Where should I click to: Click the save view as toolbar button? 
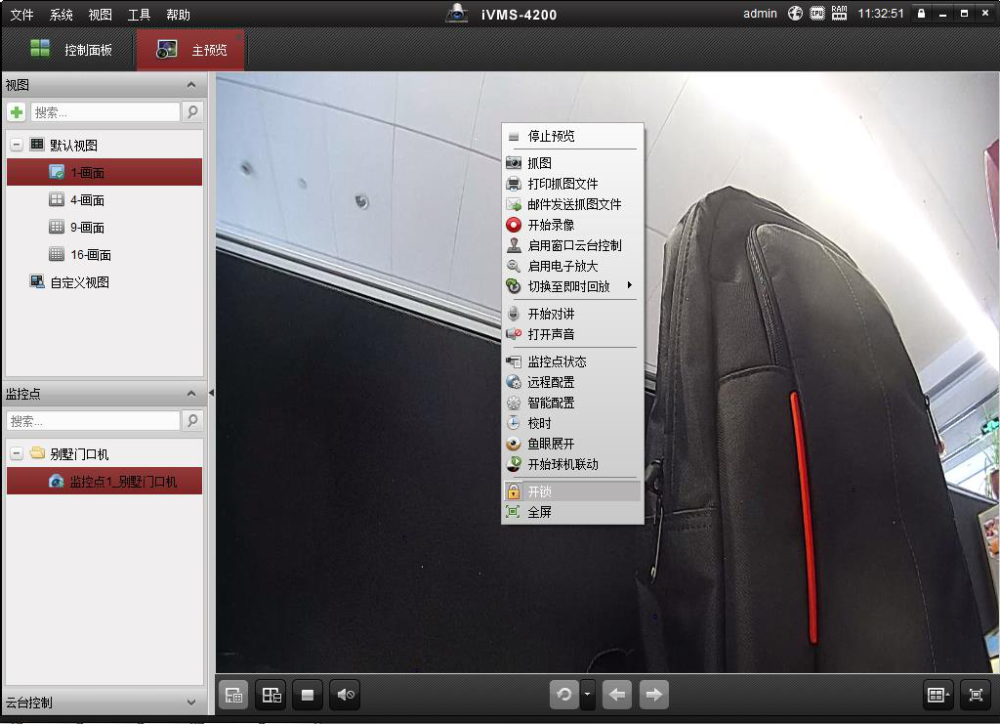pos(272,695)
